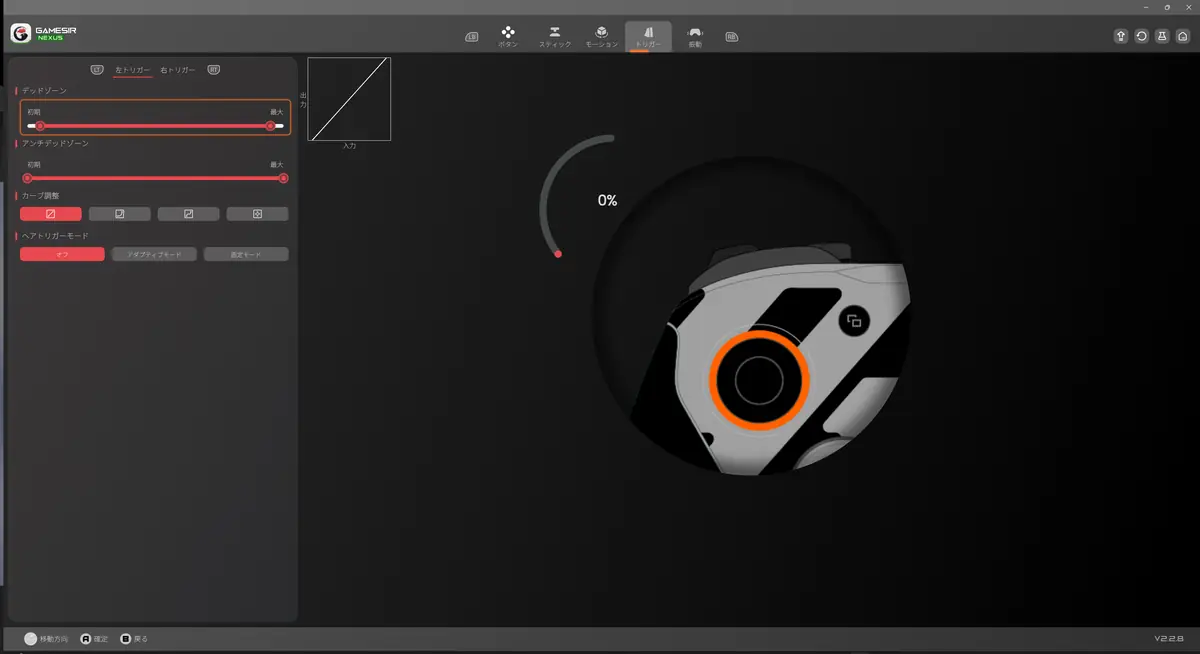This screenshot has height=654, width=1200.
Task: Switch to the 右トリガー tab
Action: click(x=178, y=71)
